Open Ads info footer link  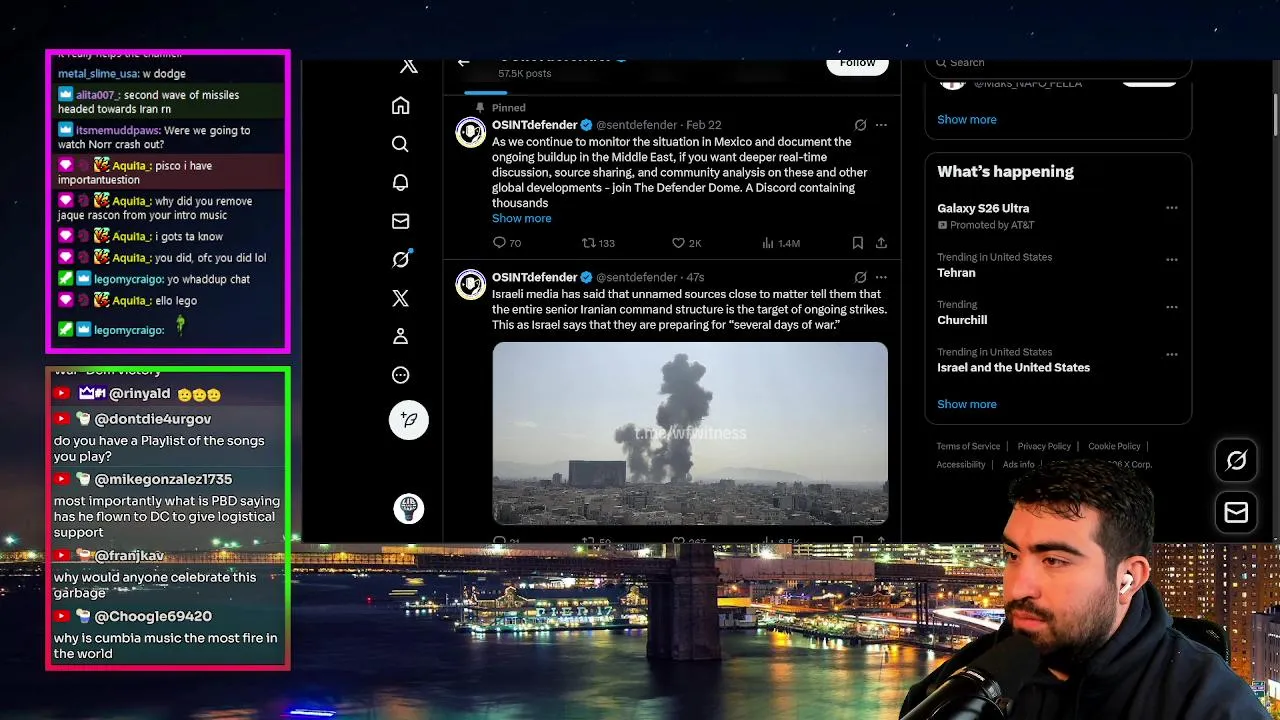1018,464
